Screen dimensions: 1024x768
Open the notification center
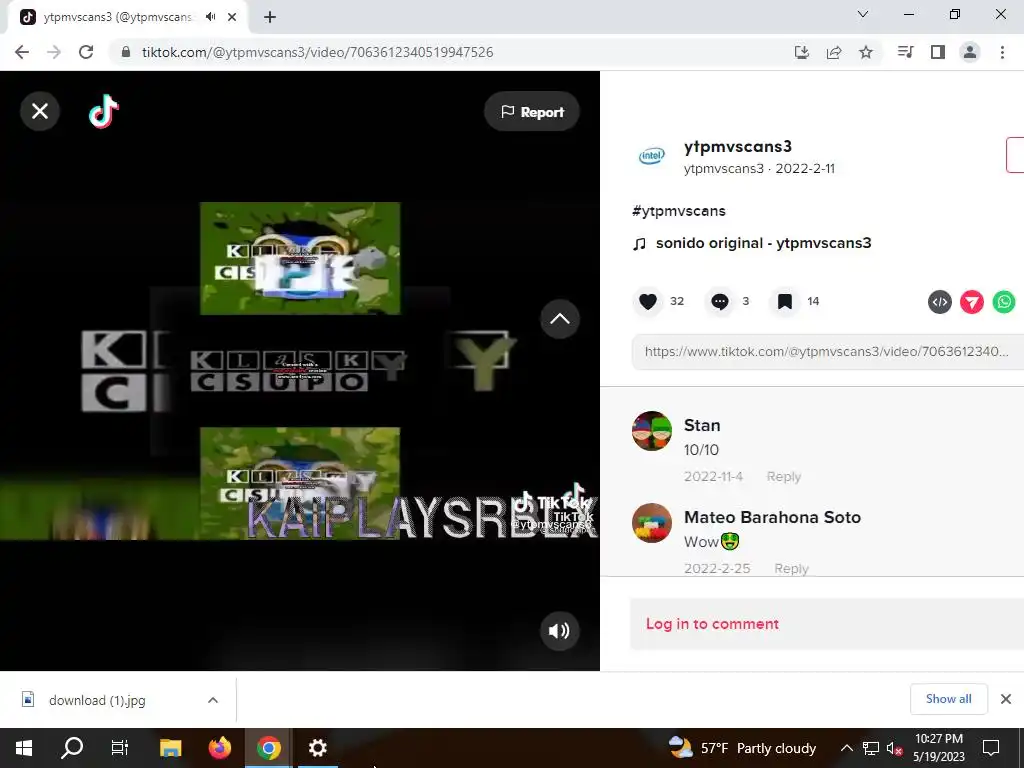coord(991,748)
